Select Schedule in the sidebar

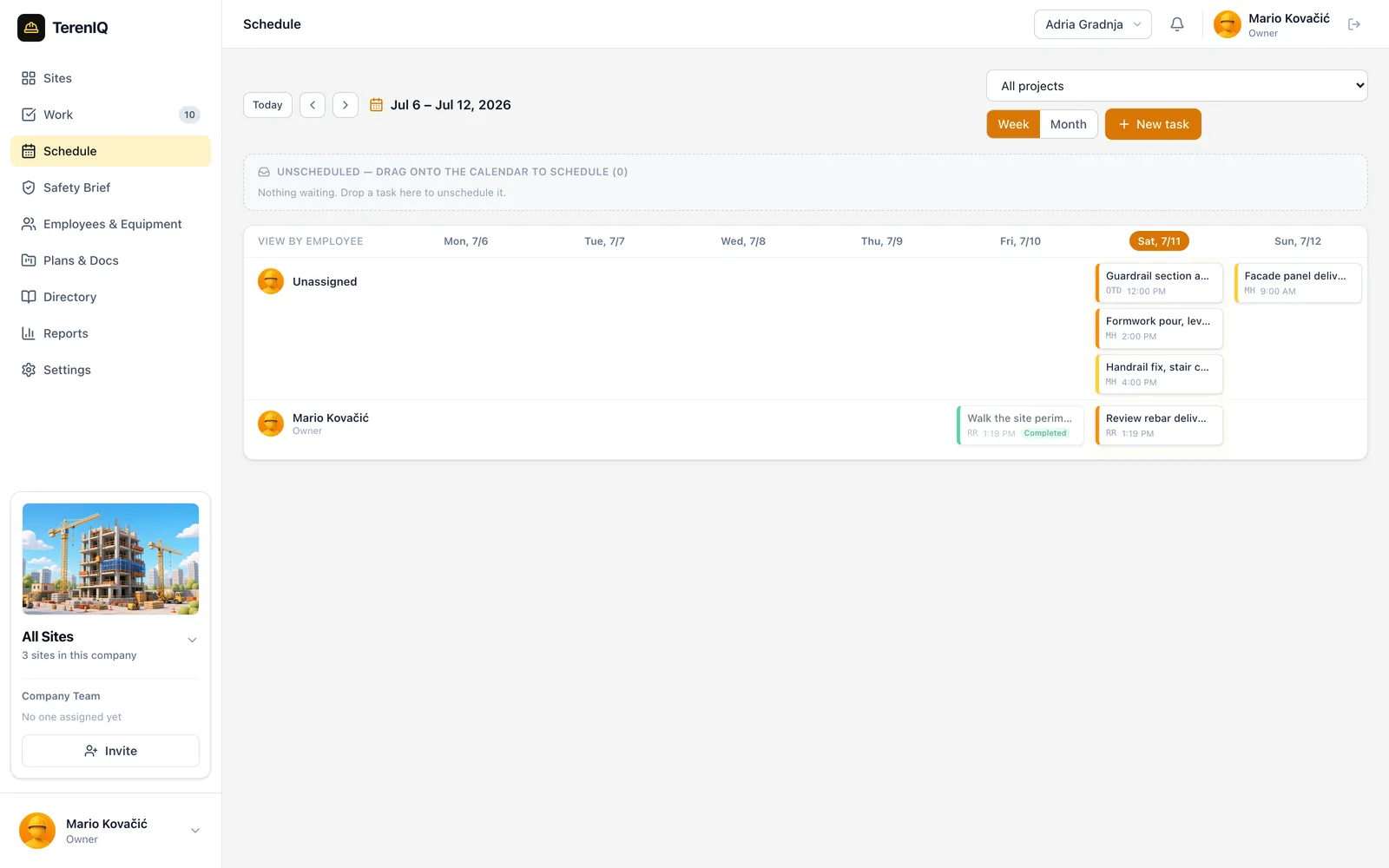point(110,151)
